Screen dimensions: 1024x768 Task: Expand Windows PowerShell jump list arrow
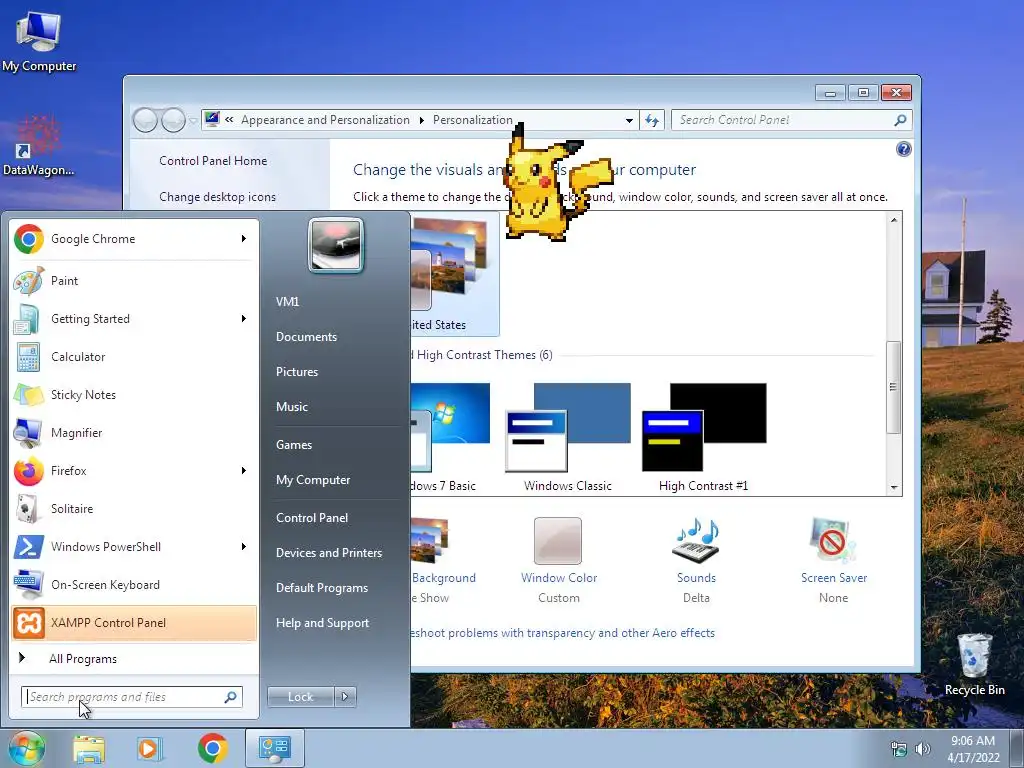[x=244, y=547]
